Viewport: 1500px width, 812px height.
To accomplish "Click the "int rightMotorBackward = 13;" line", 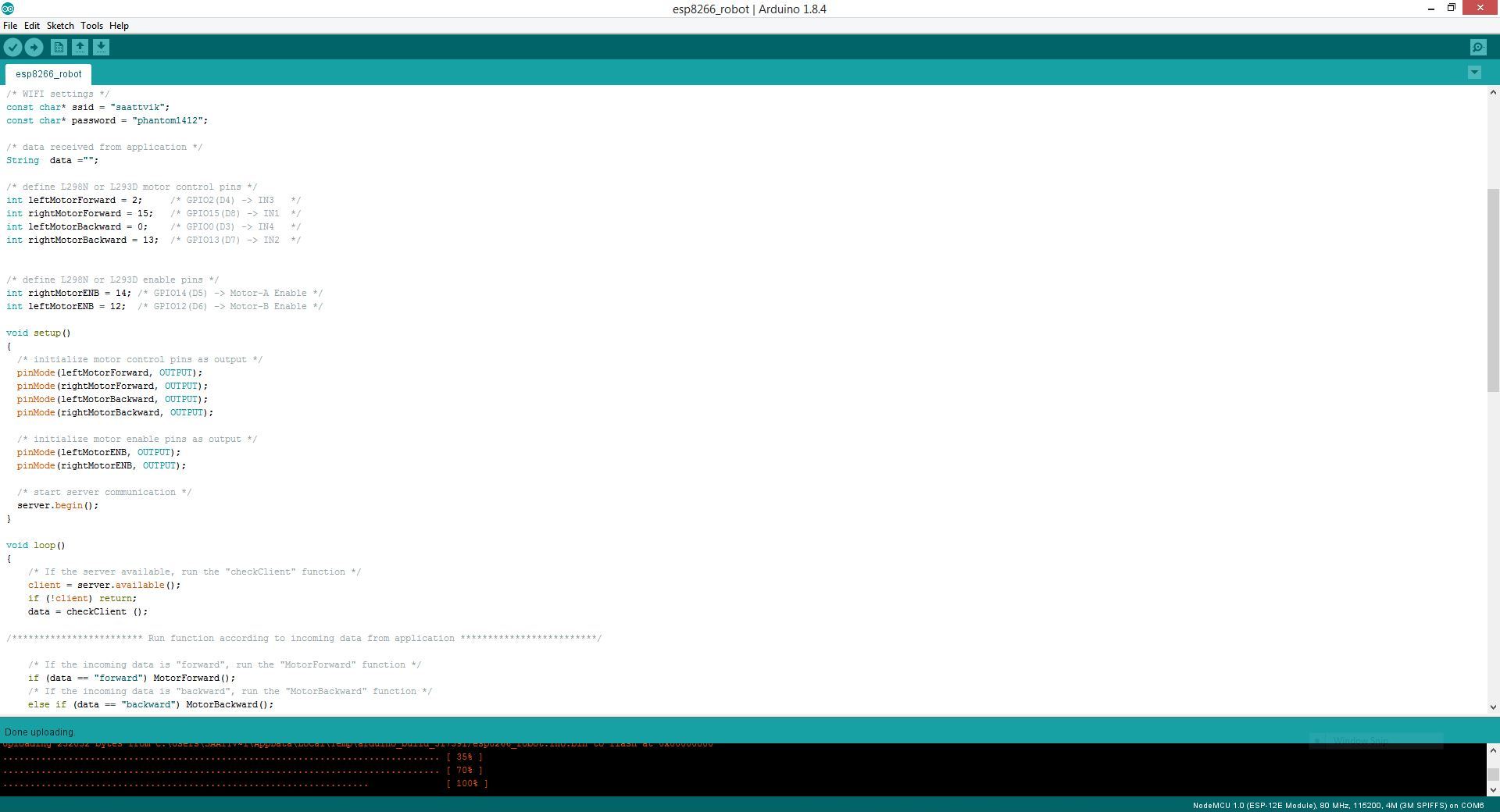I will click(x=82, y=240).
